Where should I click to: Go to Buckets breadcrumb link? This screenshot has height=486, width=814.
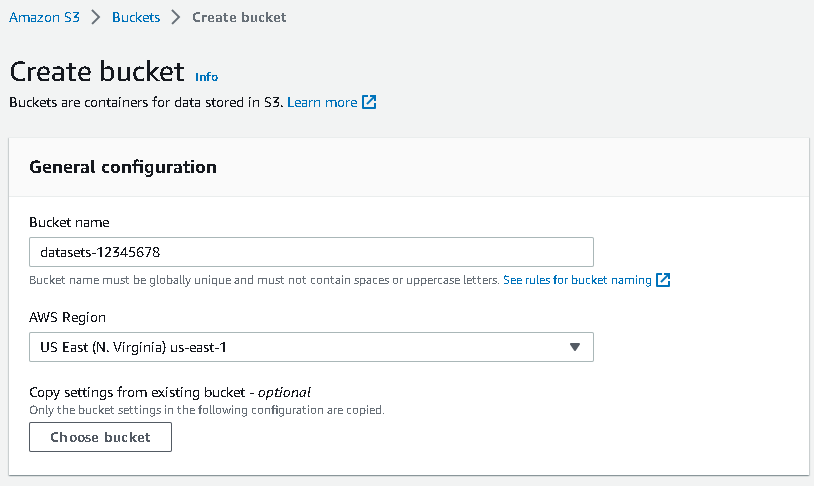[x=136, y=17]
